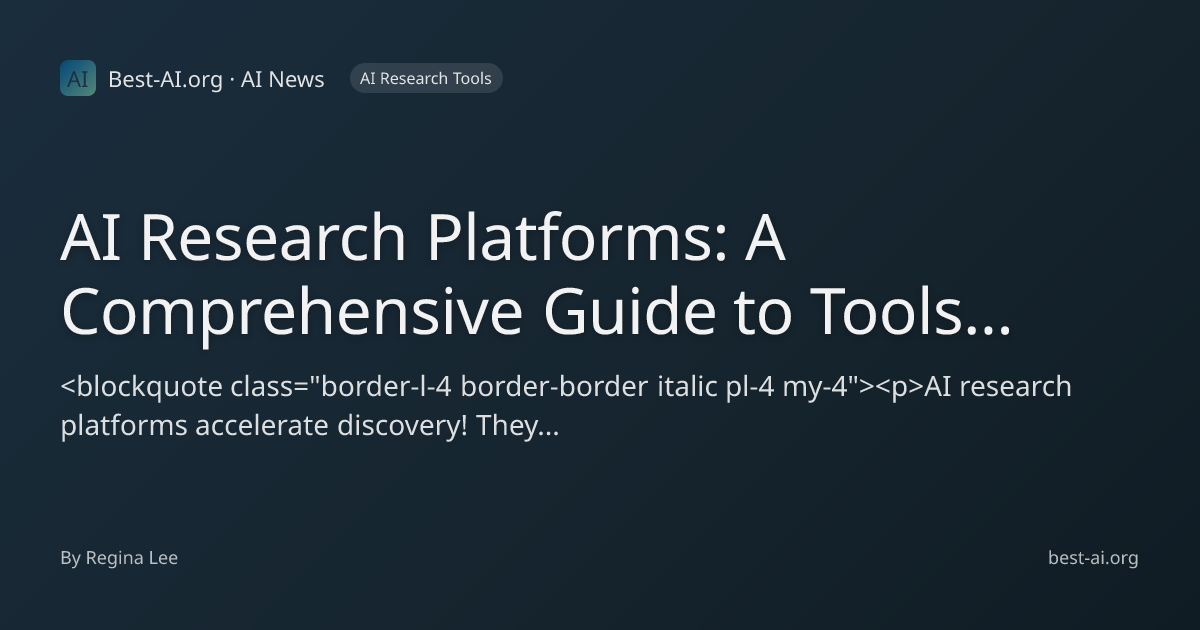
Task: Click the Best-AI.org · AI News site name
Action: pyautogui.click(x=216, y=79)
